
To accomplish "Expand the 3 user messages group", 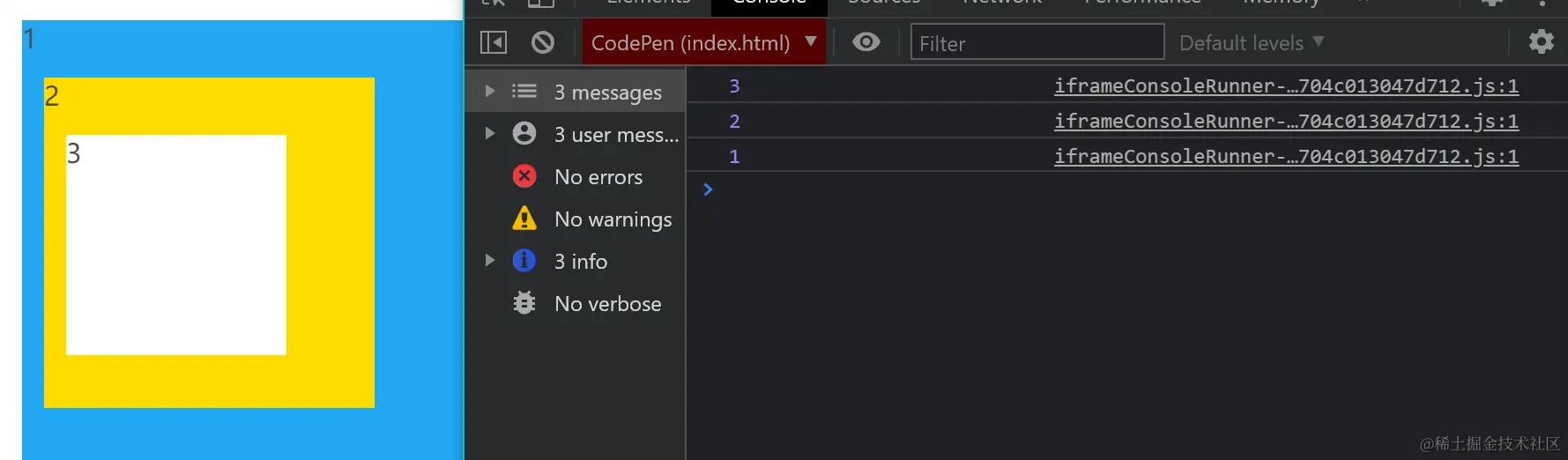I will tap(490, 134).
